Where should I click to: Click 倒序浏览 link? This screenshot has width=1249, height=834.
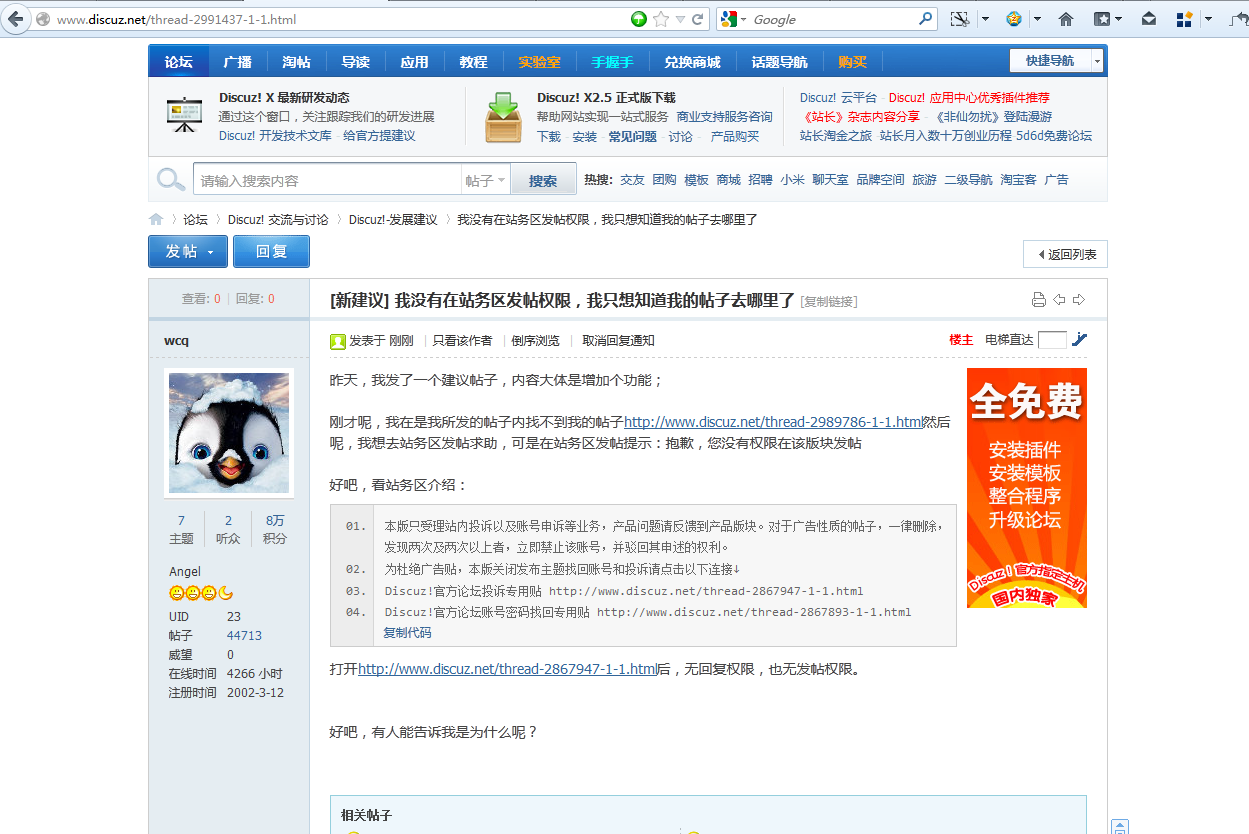(536, 340)
